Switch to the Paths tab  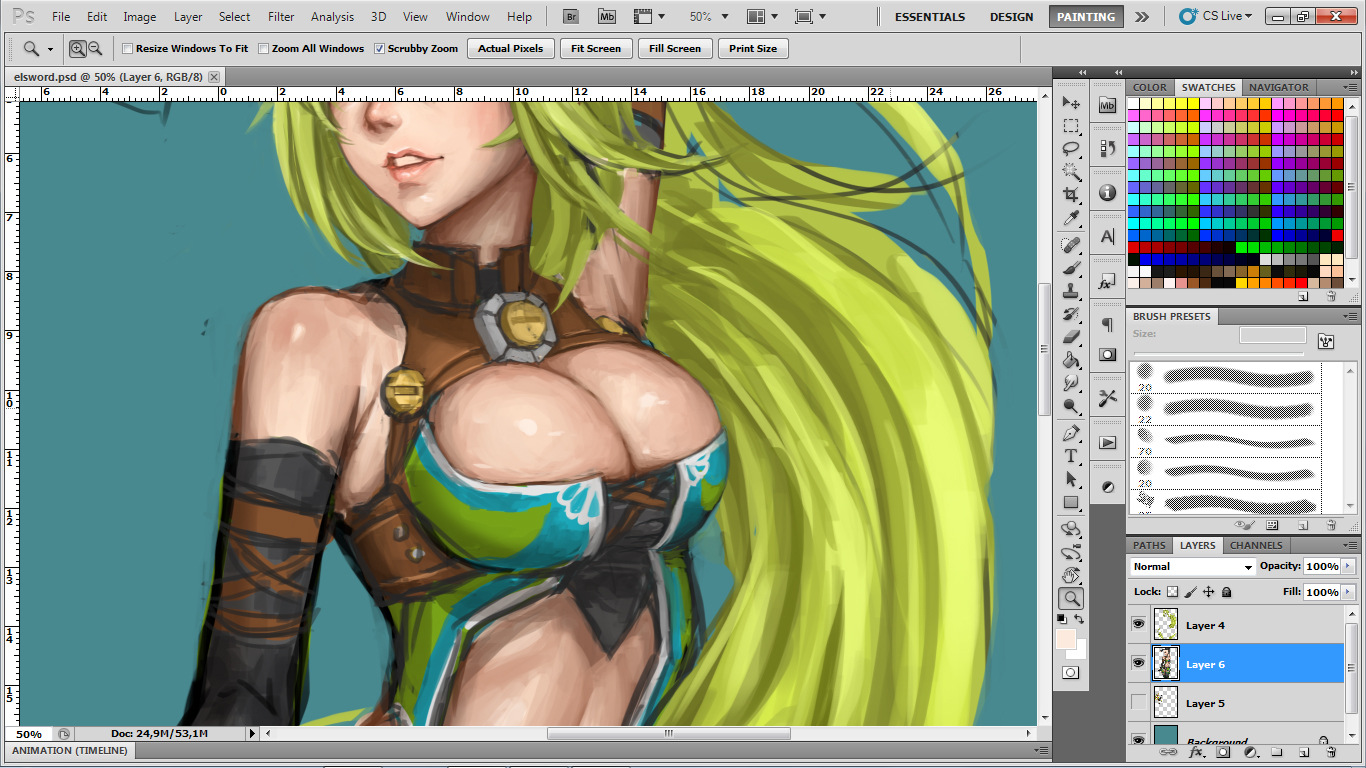pos(1149,546)
